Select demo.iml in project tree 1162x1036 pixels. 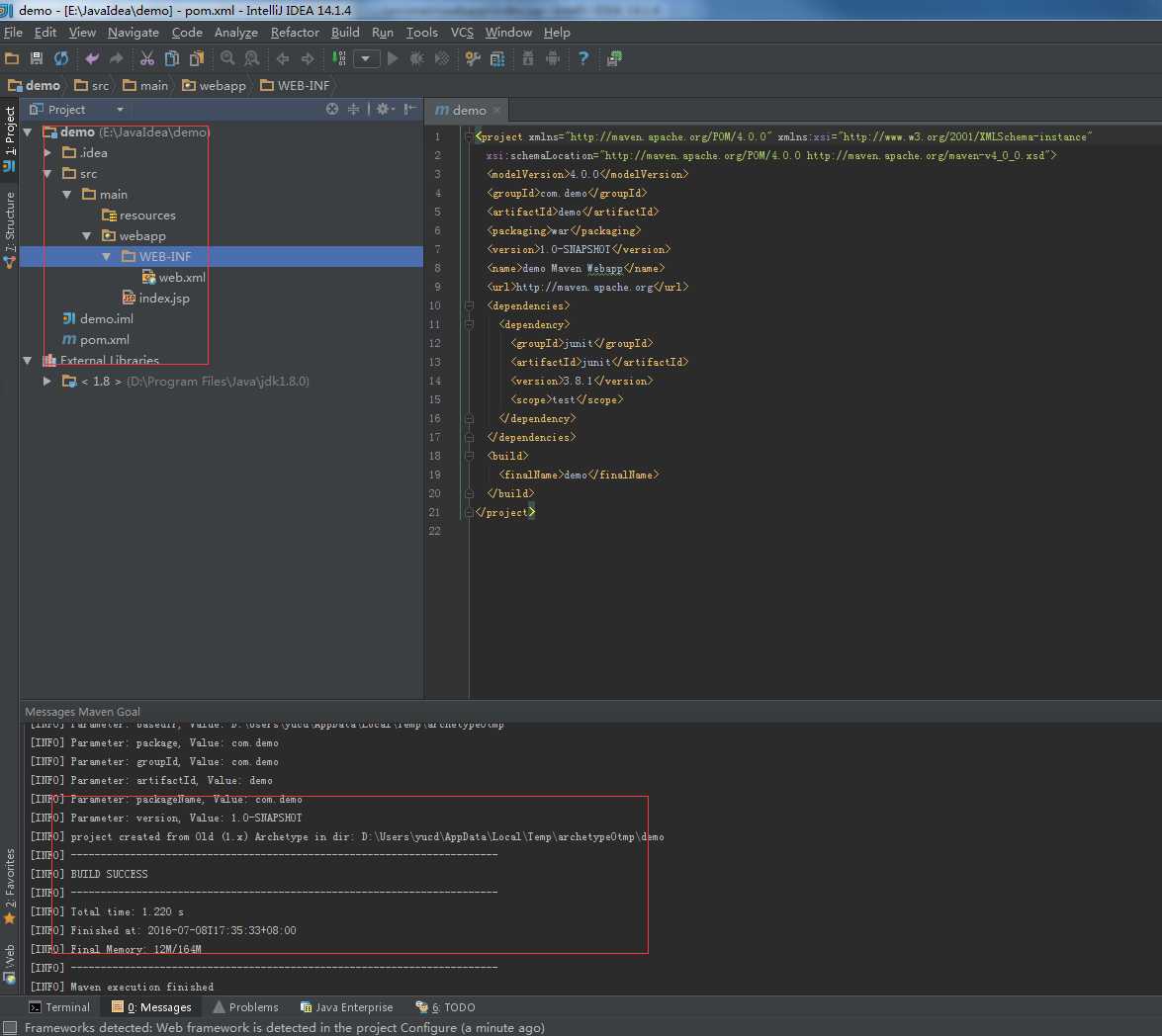click(99, 318)
